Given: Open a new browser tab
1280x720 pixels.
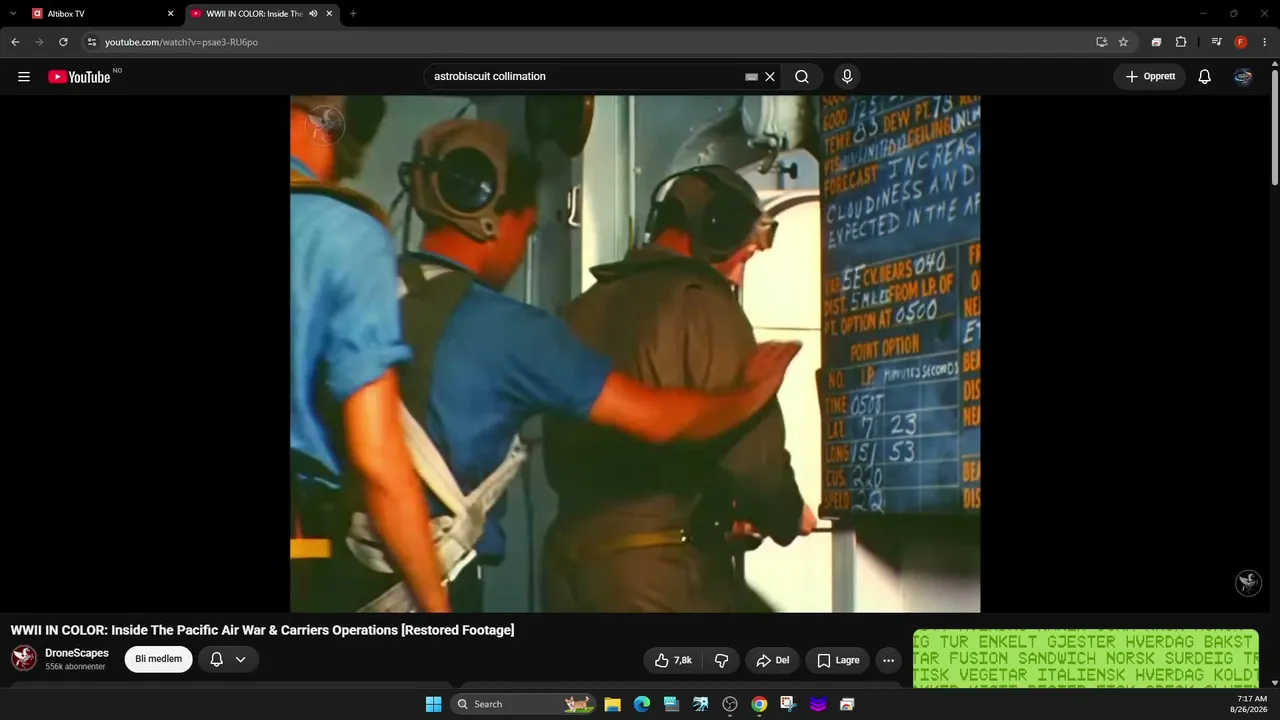Looking at the screenshot, I should tap(353, 14).
